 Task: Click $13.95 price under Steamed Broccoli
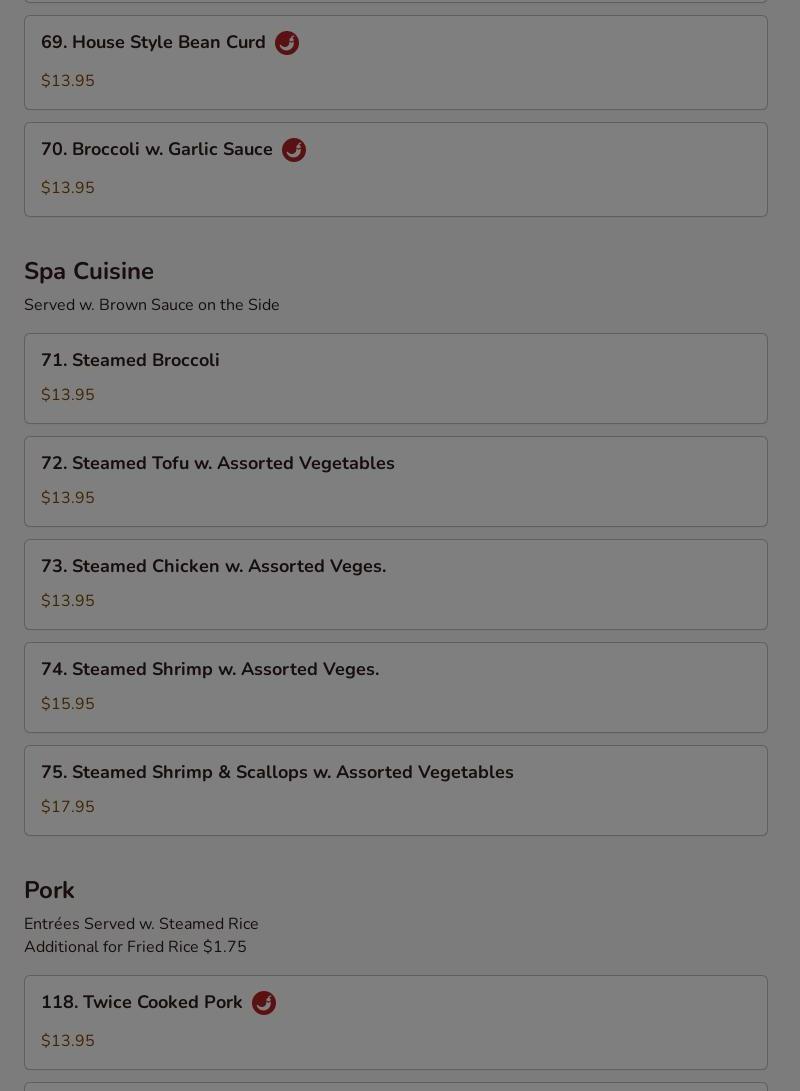click(x=67, y=395)
